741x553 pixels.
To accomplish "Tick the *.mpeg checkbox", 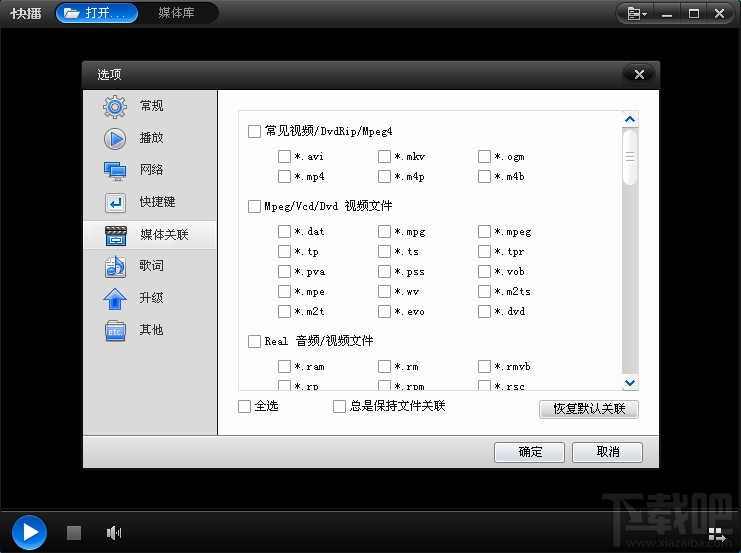I will click(x=484, y=231).
